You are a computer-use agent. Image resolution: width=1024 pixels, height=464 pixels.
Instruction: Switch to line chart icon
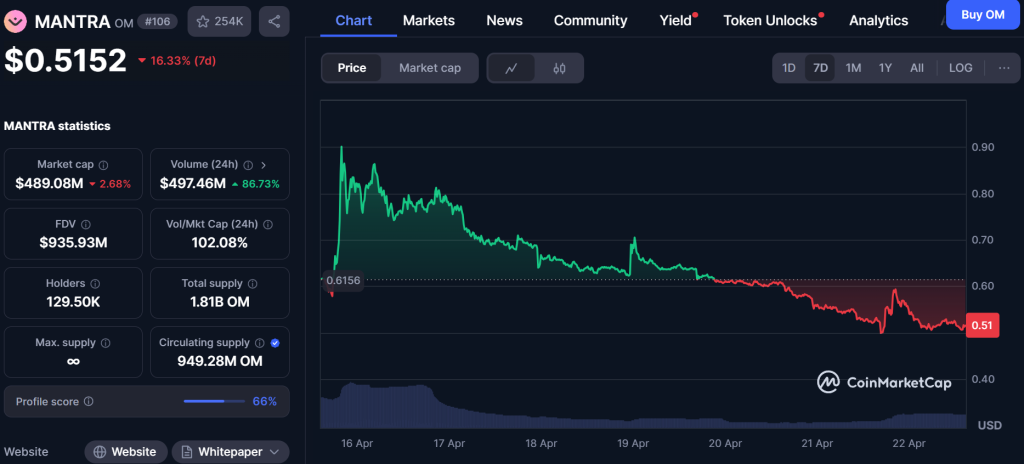pos(511,68)
